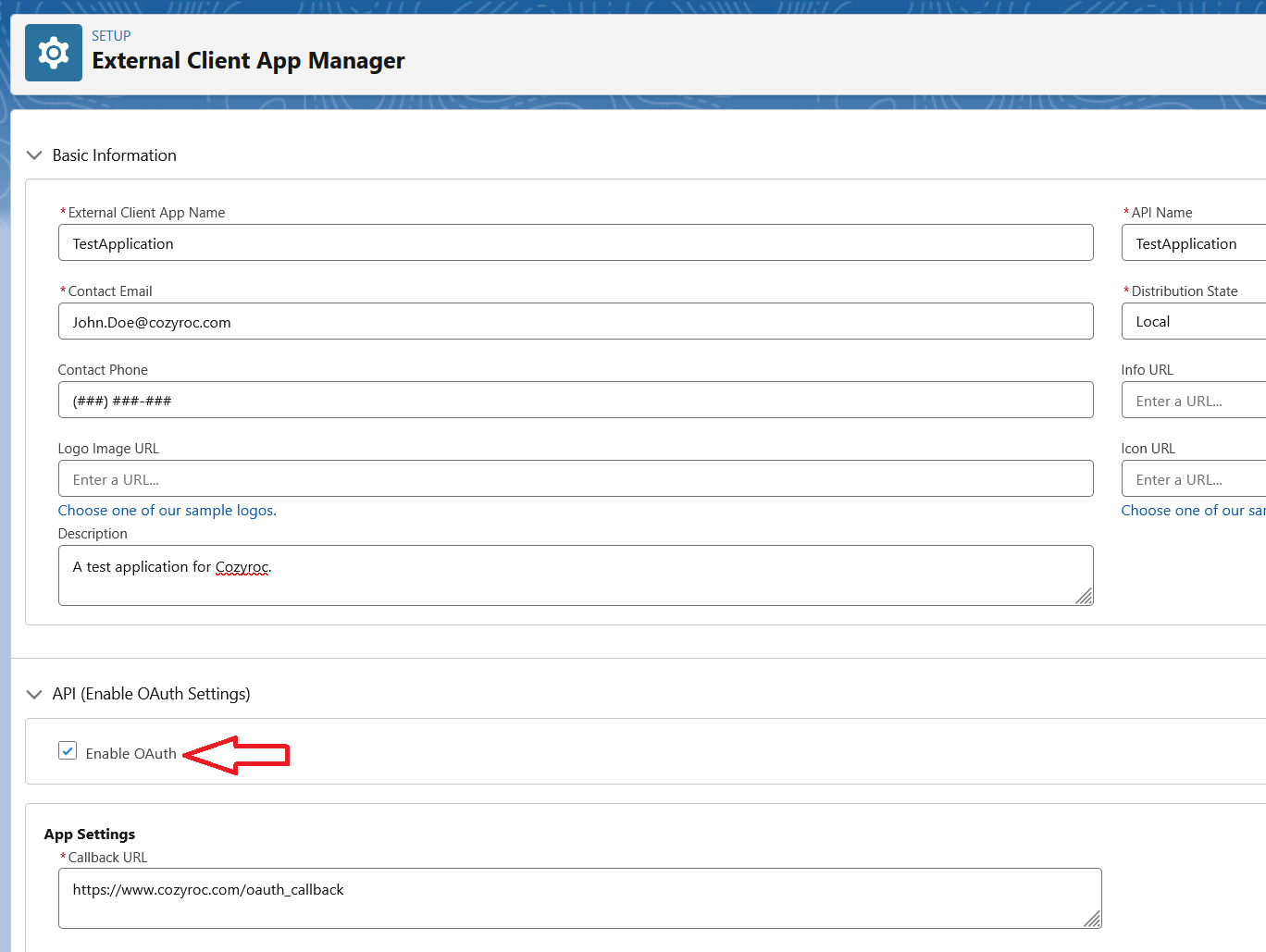Uncheck the Enable OAuth checkbox
The height and width of the screenshot is (952, 1266).
[x=68, y=750]
